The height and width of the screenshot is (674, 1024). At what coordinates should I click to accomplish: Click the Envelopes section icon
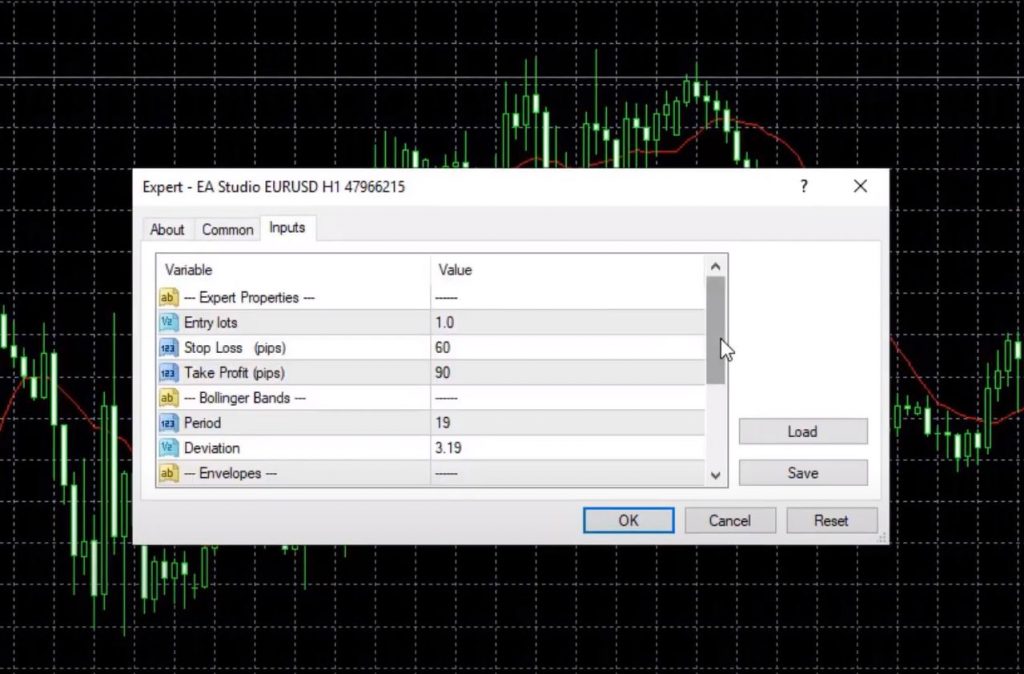coord(169,473)
